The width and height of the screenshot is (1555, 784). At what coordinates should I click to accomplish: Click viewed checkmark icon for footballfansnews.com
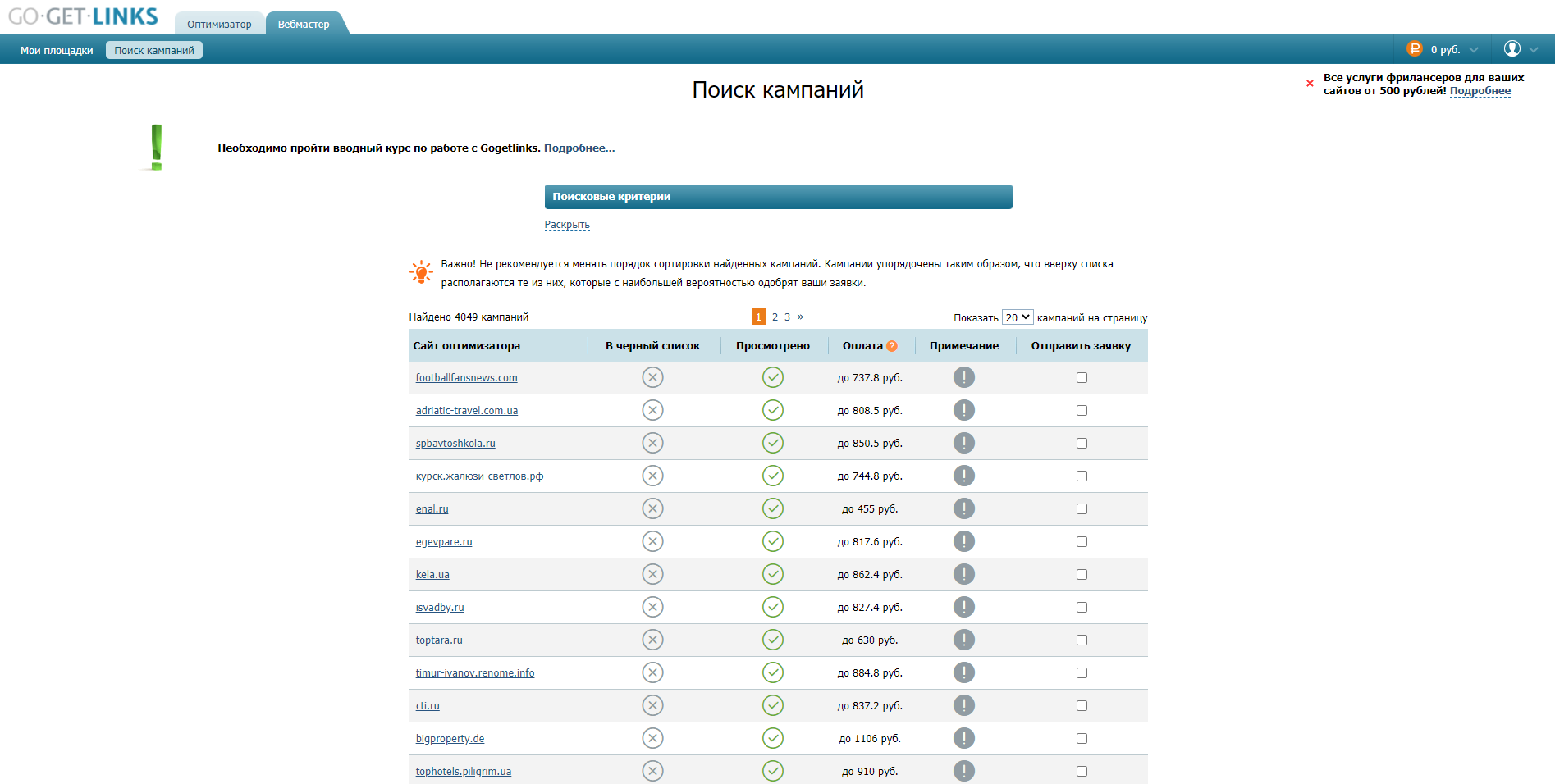click(773, 377)
